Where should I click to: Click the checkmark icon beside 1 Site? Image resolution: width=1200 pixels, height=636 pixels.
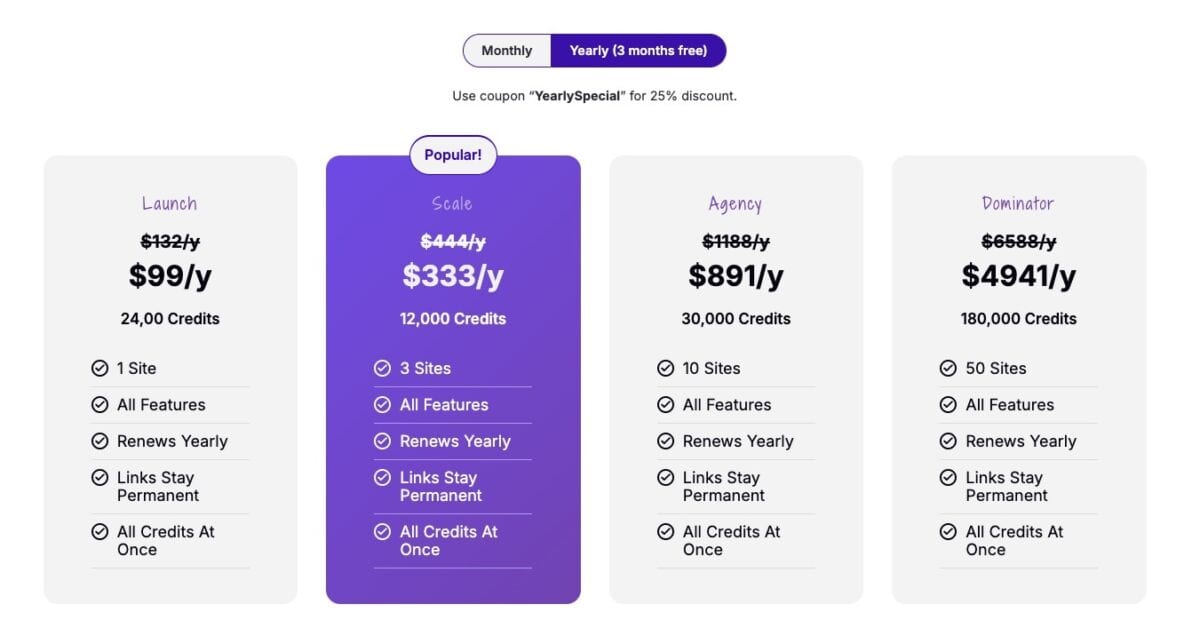(x=100, y=368)
